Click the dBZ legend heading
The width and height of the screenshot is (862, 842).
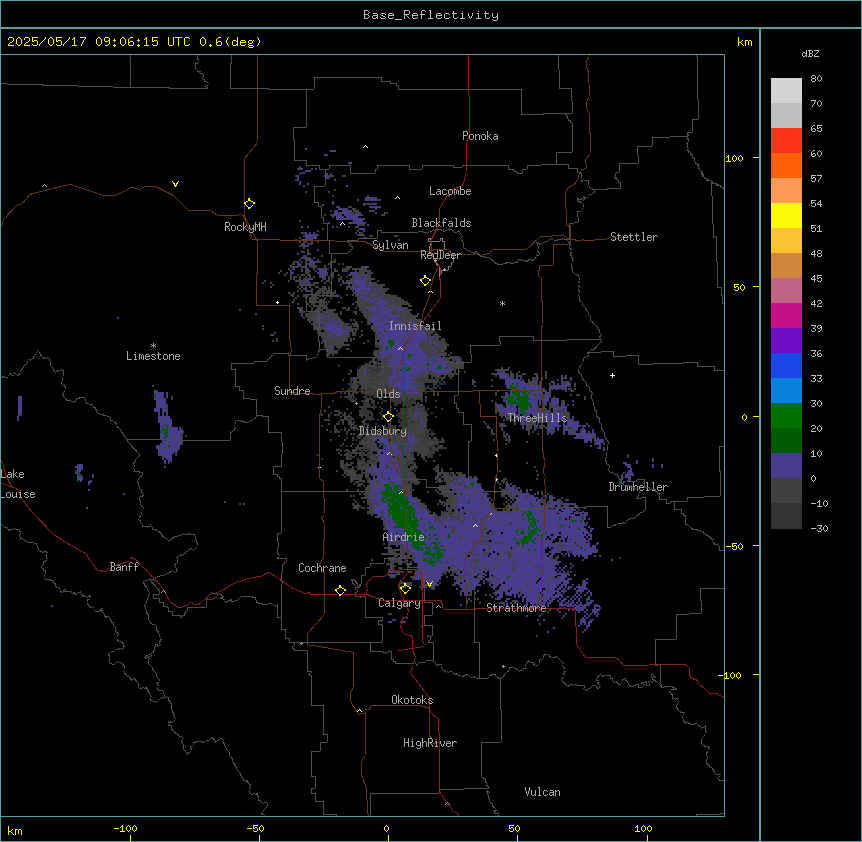pos(810,54)
